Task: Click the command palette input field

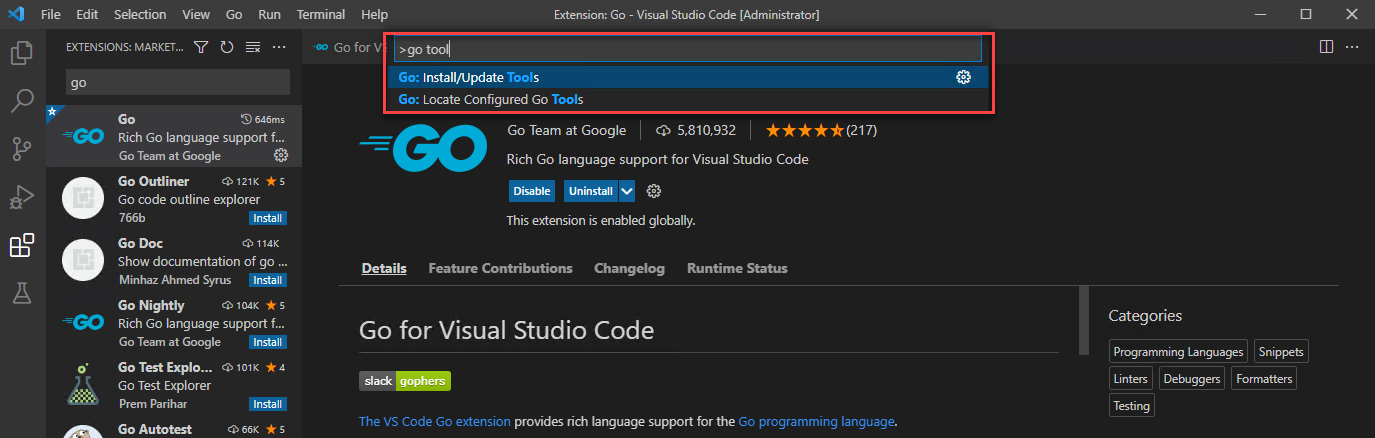Action: coord(690,49)
